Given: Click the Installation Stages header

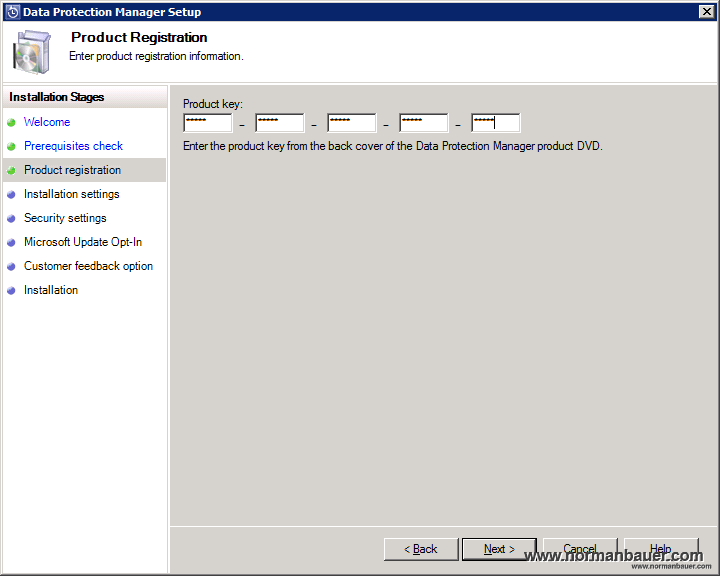Looking at the screenshot, I should pyautogui.click(x=56, y=97).
